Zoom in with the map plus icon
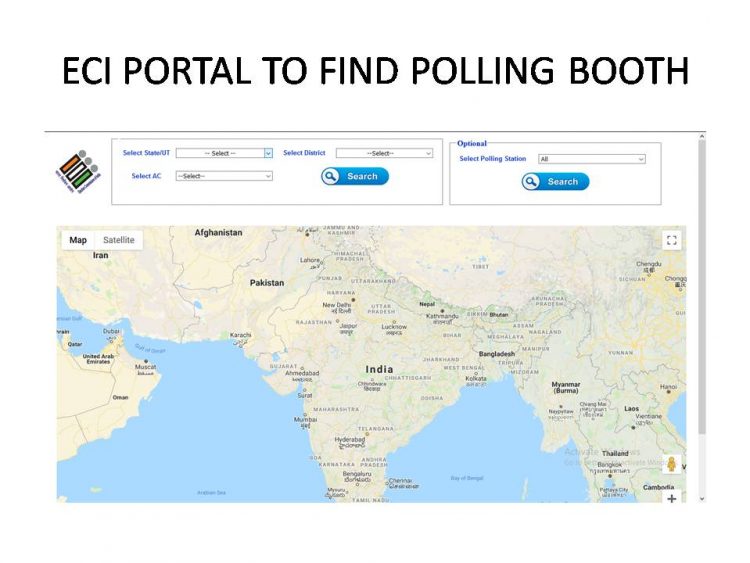Image resolution: width=750 pixels, height=563 pixels. [x=672, y=498]
